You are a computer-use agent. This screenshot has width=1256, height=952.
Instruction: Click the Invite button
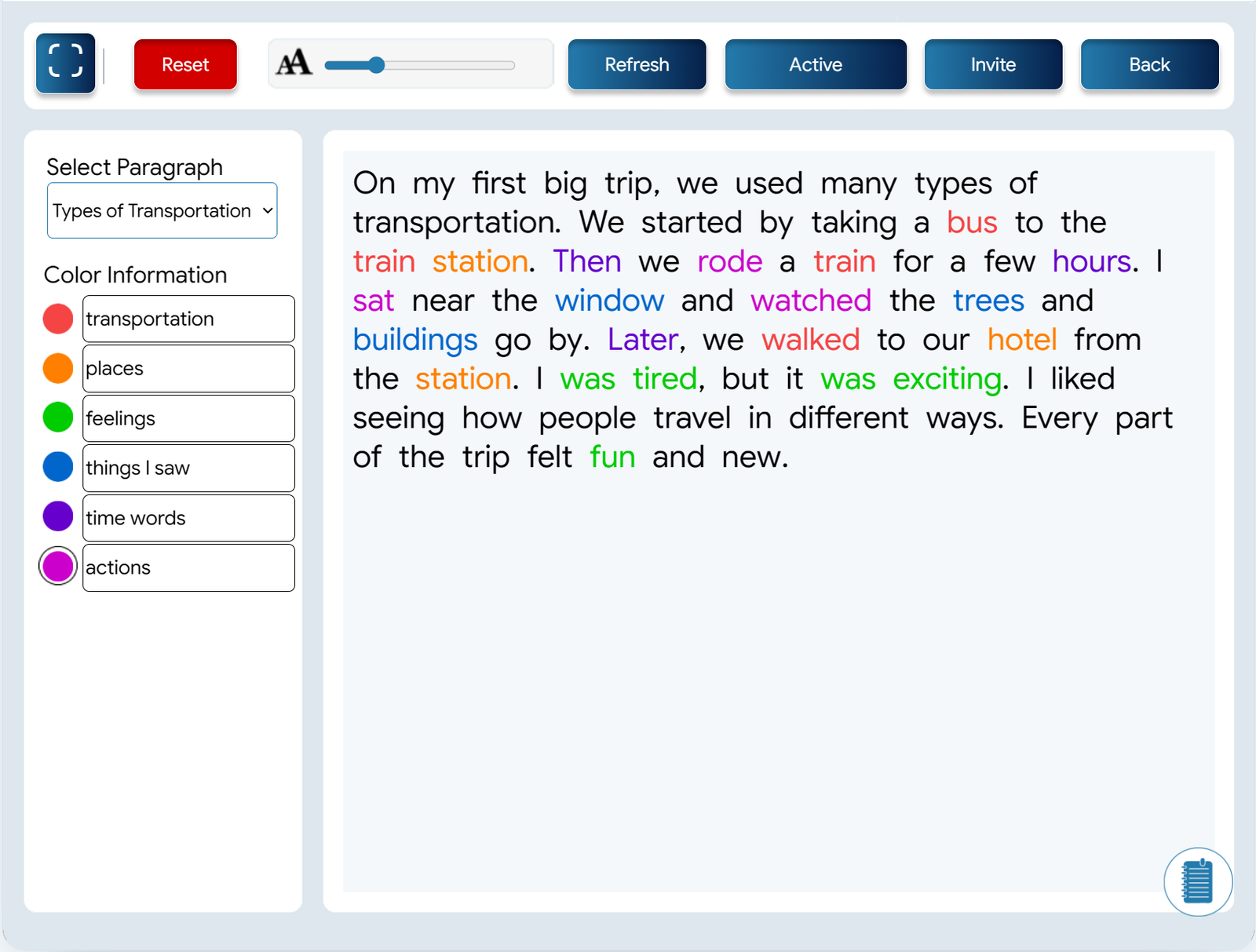tap(993, 64)
